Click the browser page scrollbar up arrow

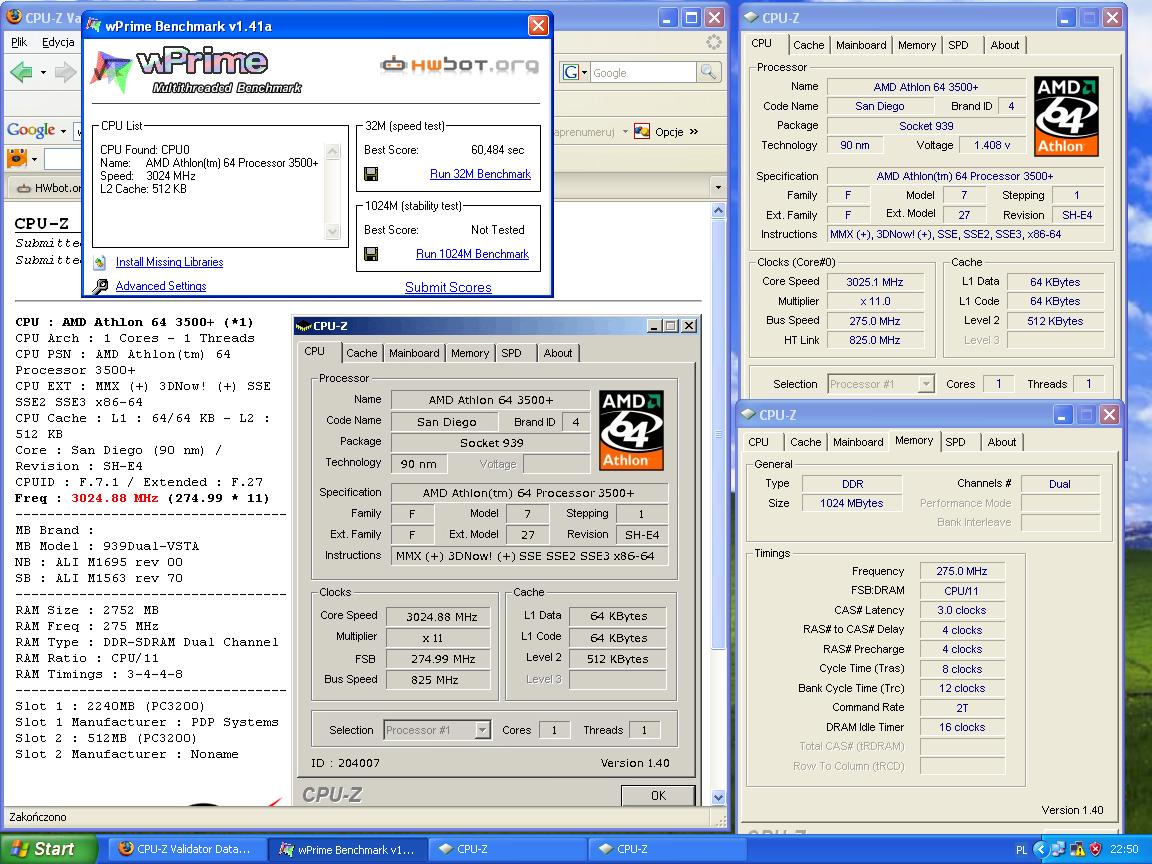719,210
